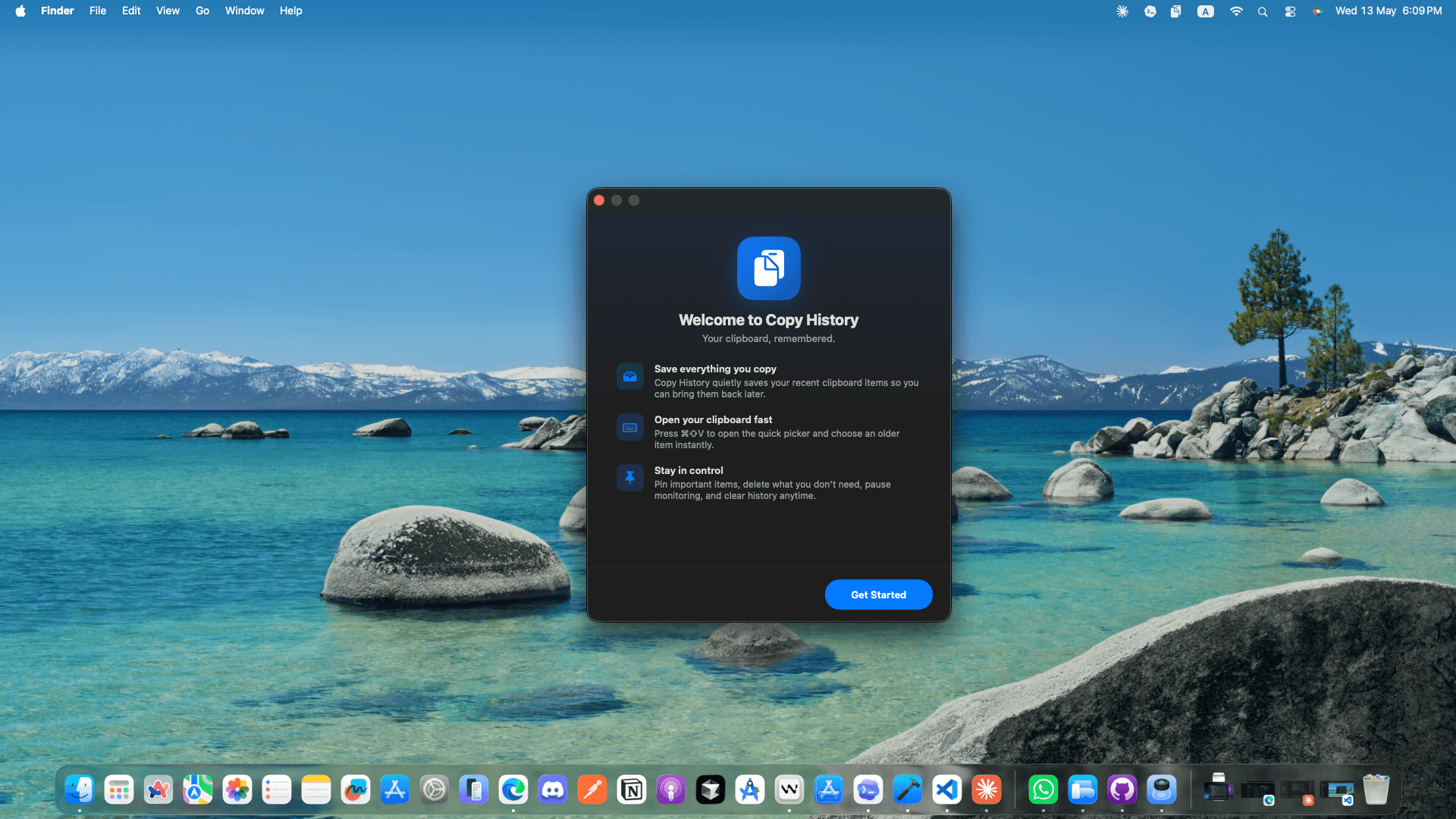Open the Copy History menu bar icon

click(1175, 11)
